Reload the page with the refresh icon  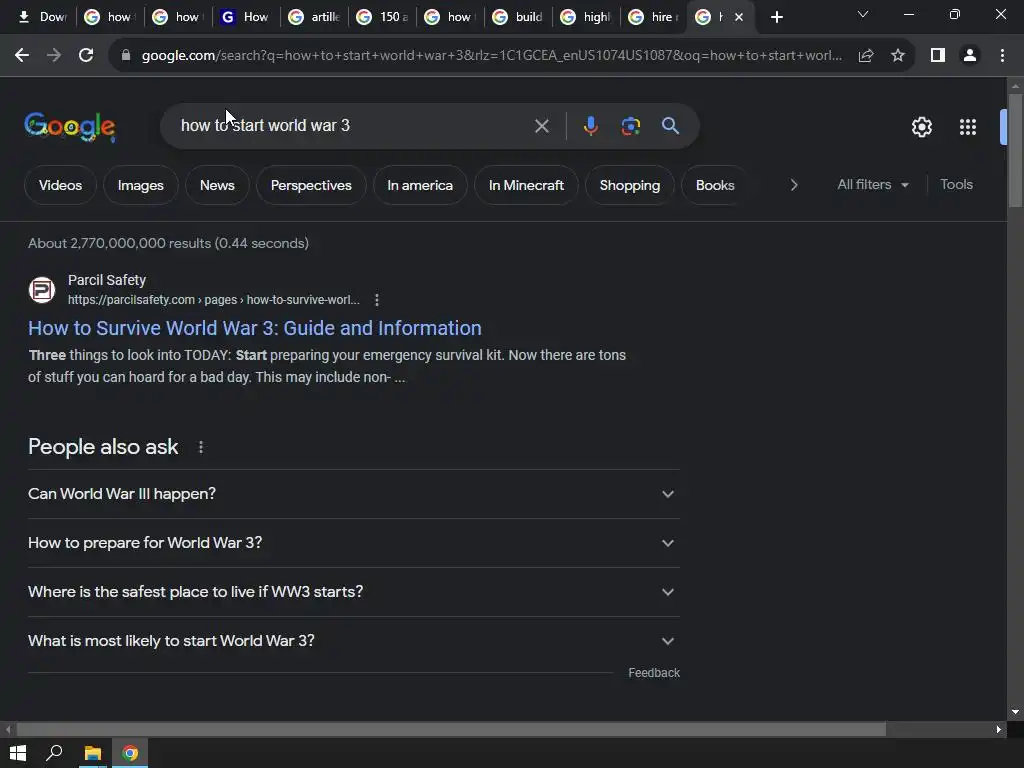86,56
